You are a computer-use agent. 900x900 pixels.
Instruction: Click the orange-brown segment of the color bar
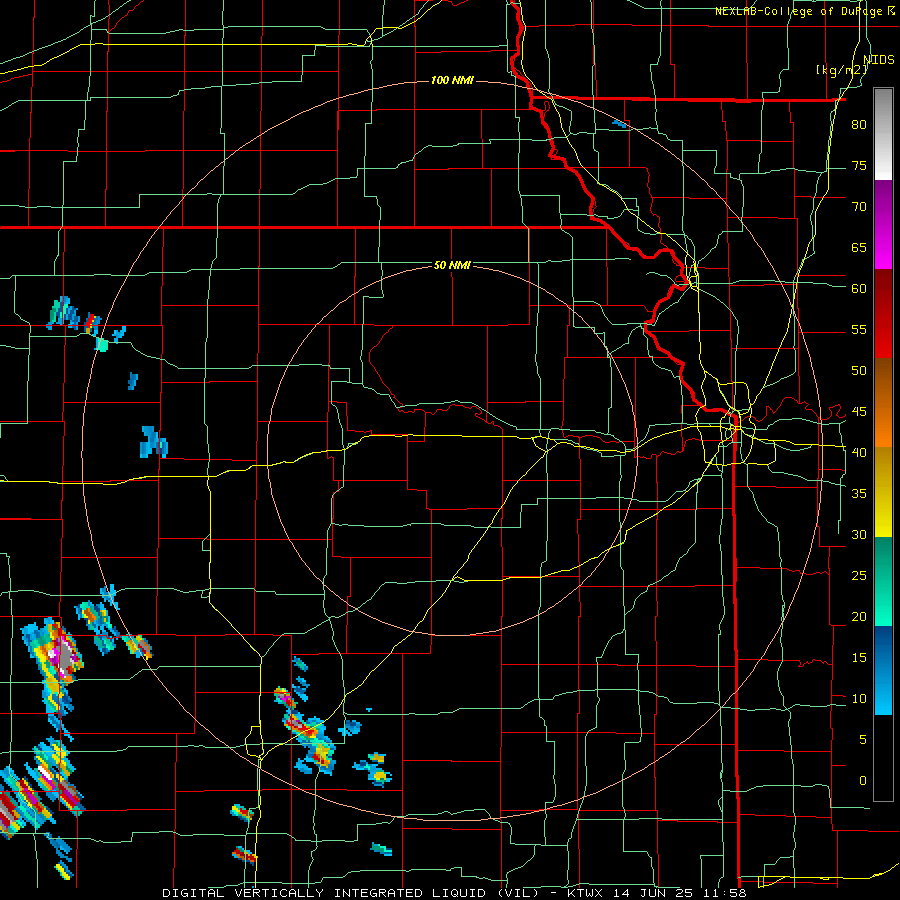(x=883, y=402)
